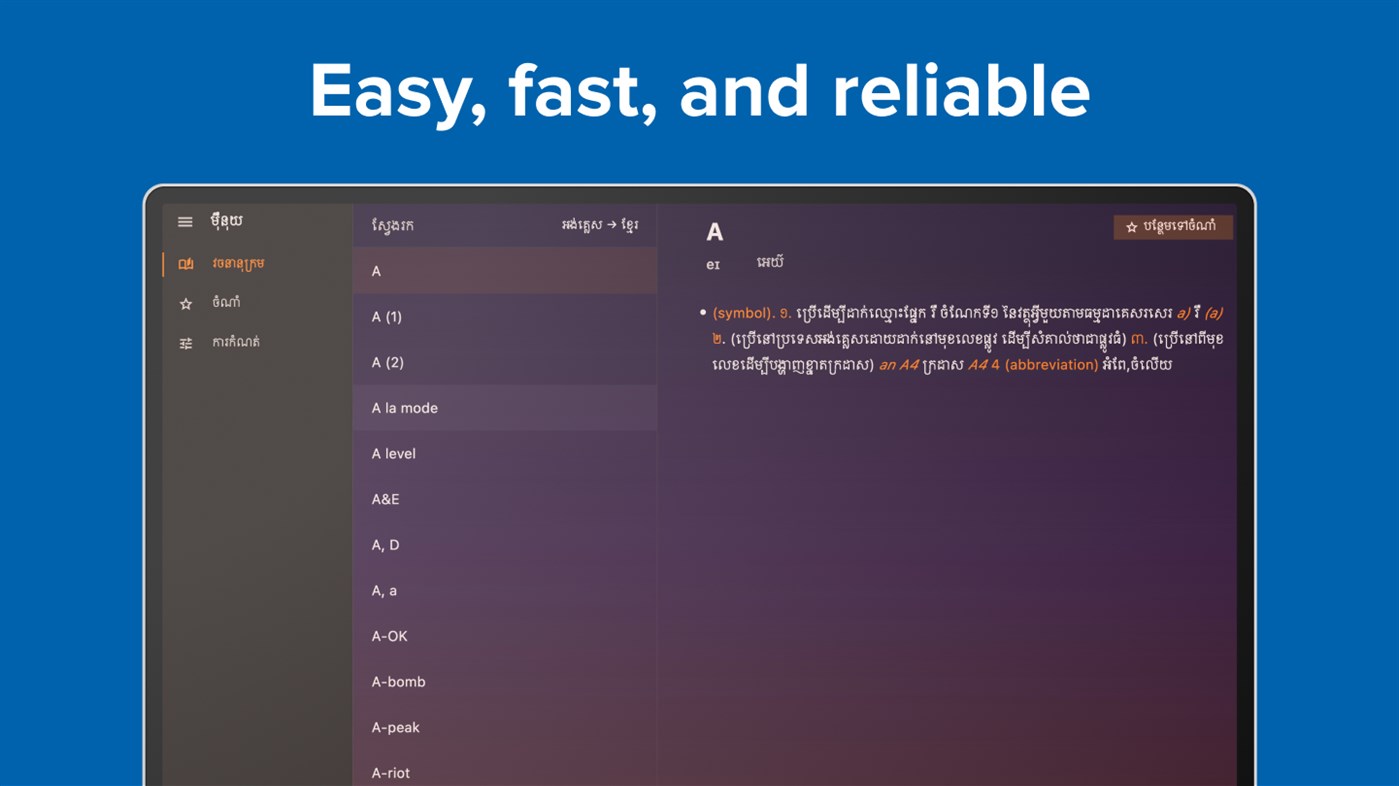Open the អង់គ្លេស → ខ្មែរ language selector
This screenshot has height=786, width=1399.
click(x=601, y=225)
